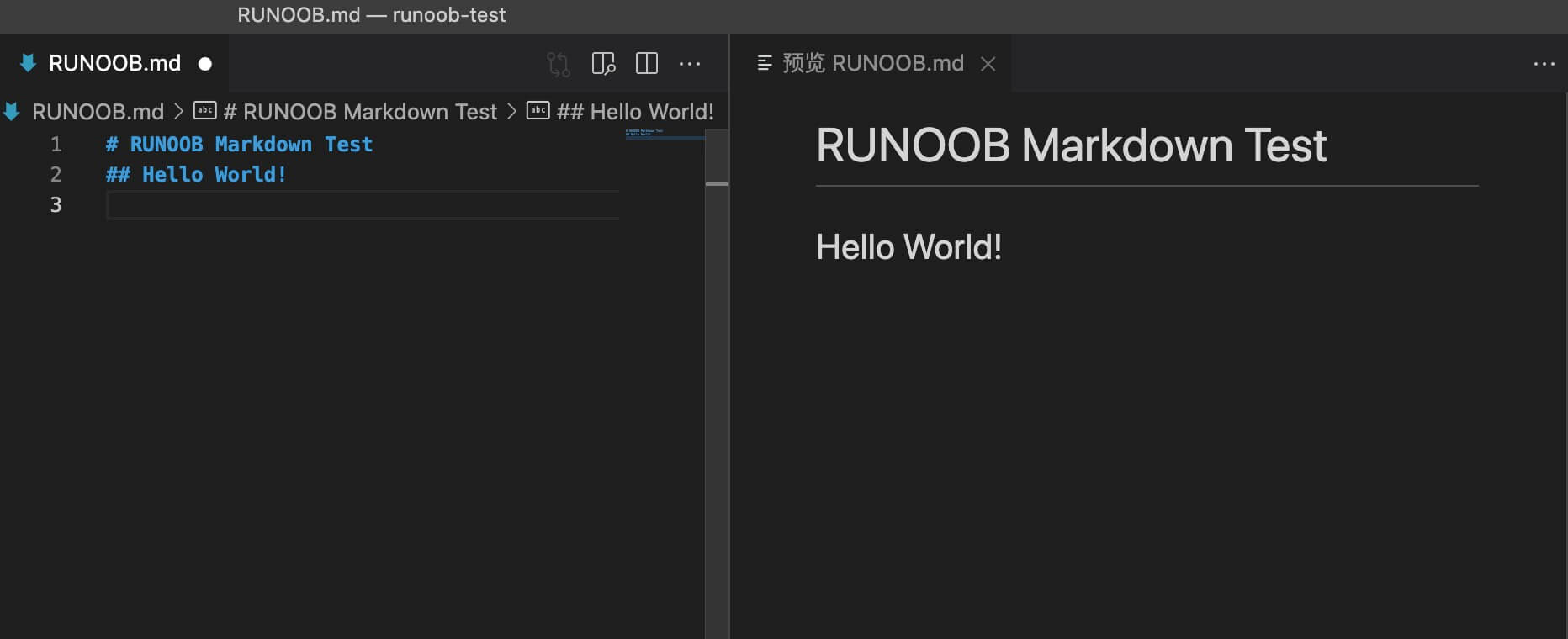Switch to the RUNOOB.md editor tab

click(x=114, y=63)
